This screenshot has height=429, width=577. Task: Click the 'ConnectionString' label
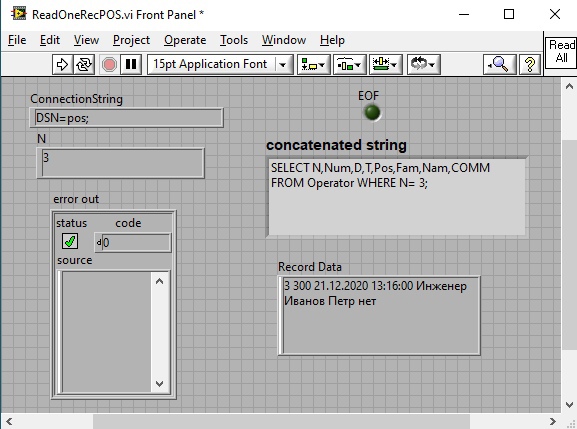tap(77, 99)
